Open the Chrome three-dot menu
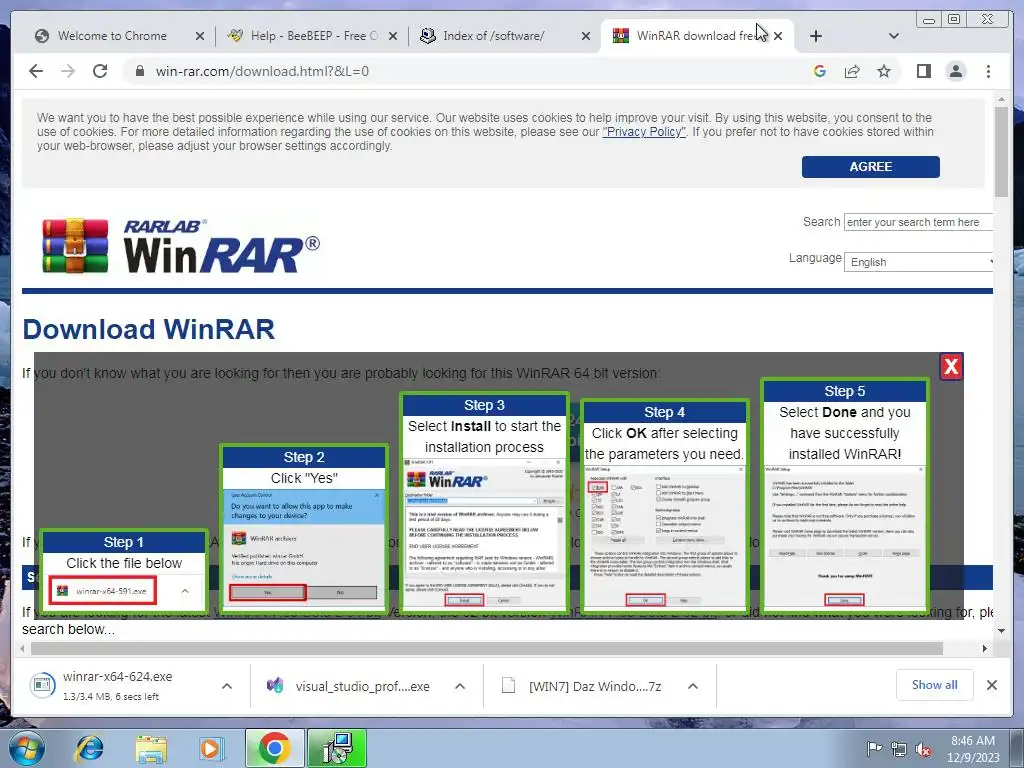 pos(988,71)
